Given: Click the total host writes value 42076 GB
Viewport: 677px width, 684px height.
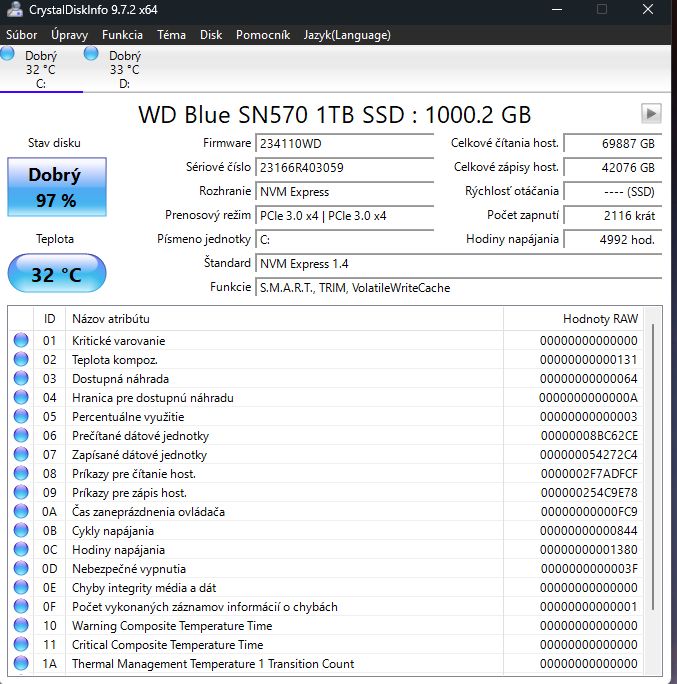Looking at the screenshot, I should click(x=612, y=168).
